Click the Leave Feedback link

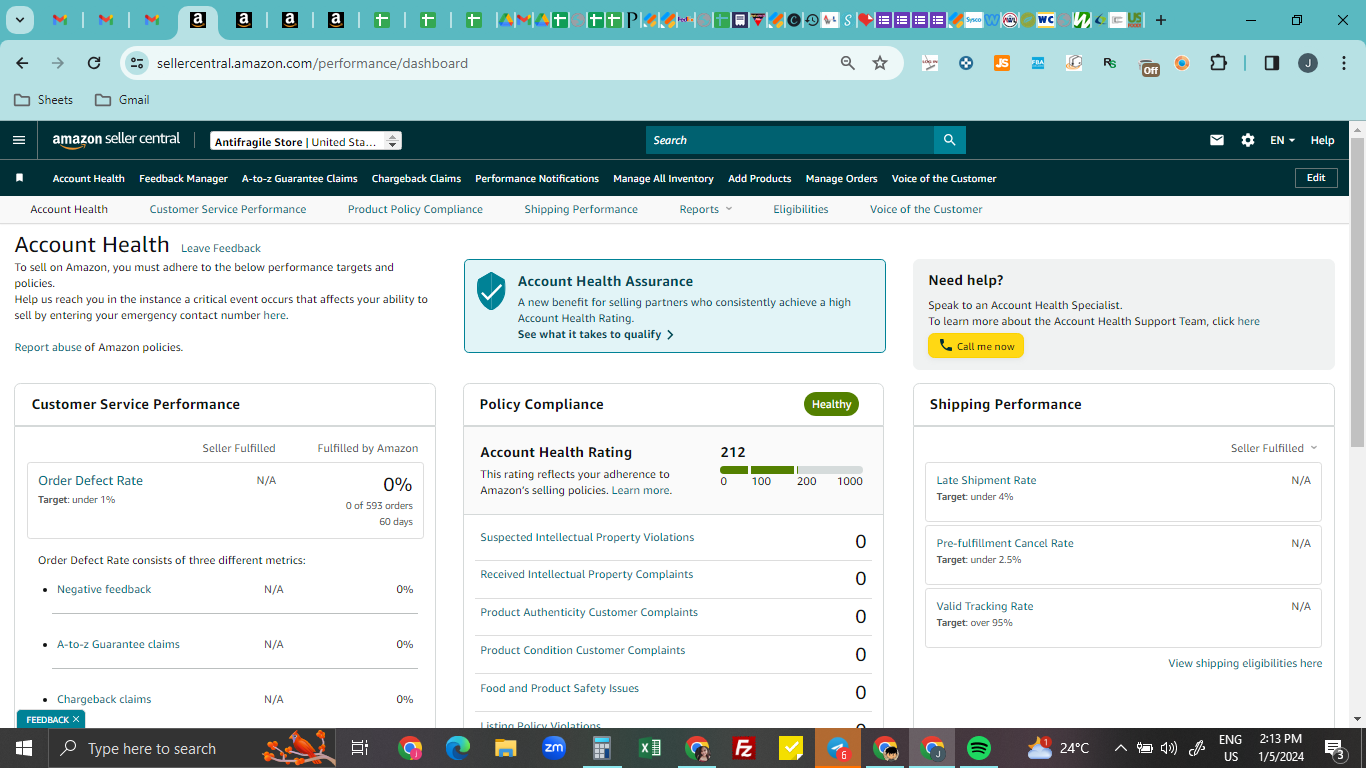221,248
